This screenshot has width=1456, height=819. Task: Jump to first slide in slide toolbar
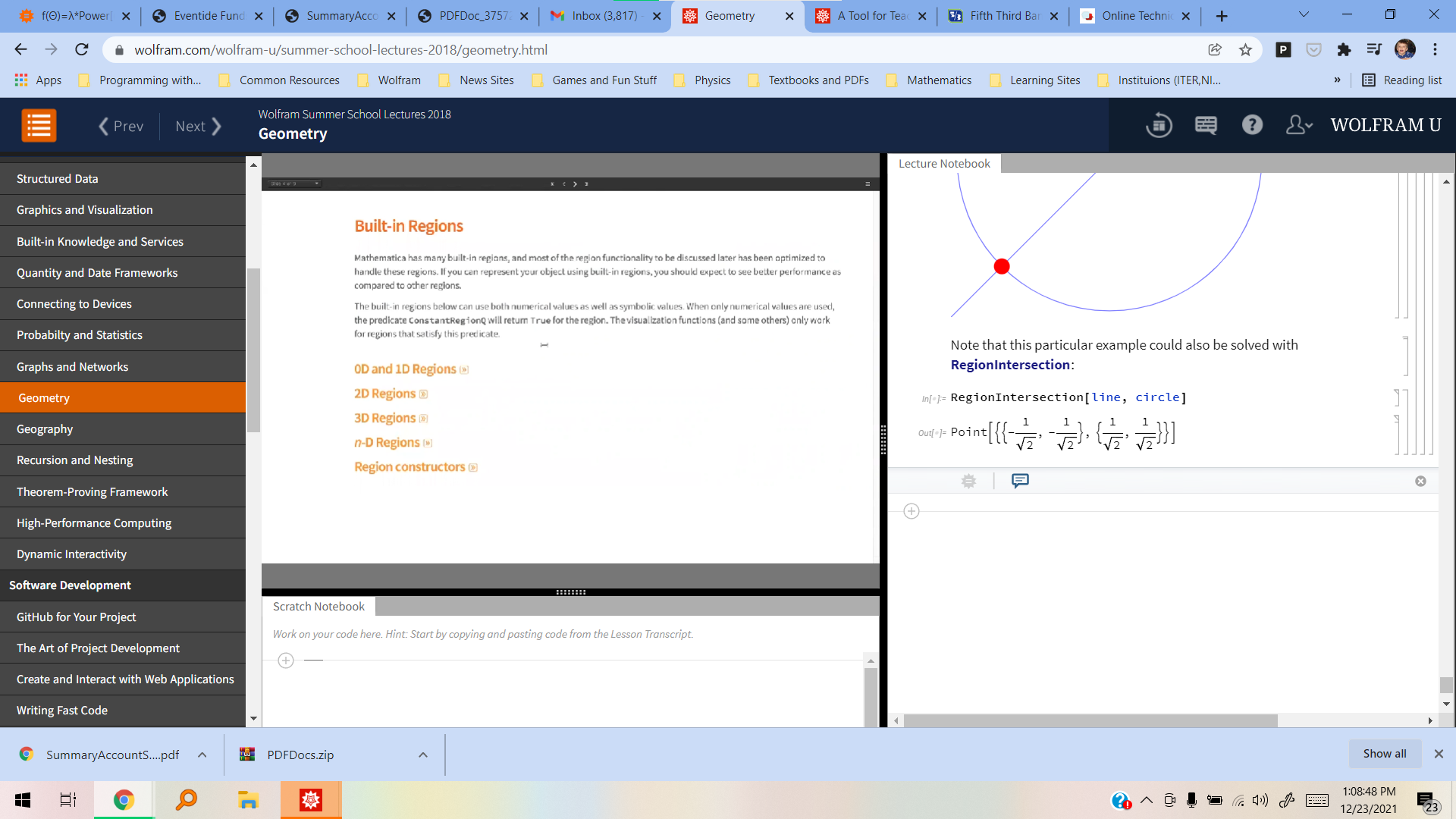(552, 184)
